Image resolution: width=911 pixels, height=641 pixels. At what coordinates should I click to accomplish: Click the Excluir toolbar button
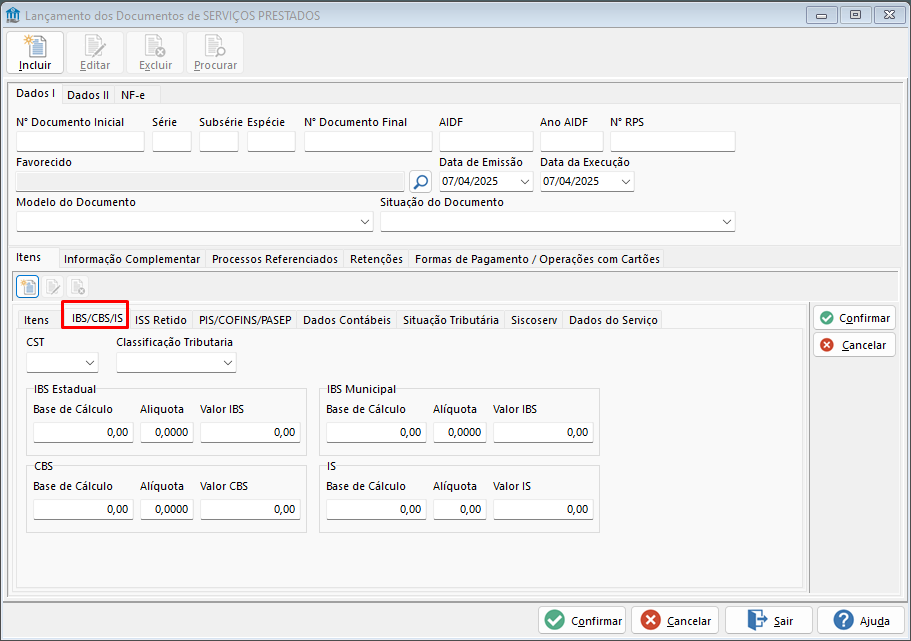(155, 52)
